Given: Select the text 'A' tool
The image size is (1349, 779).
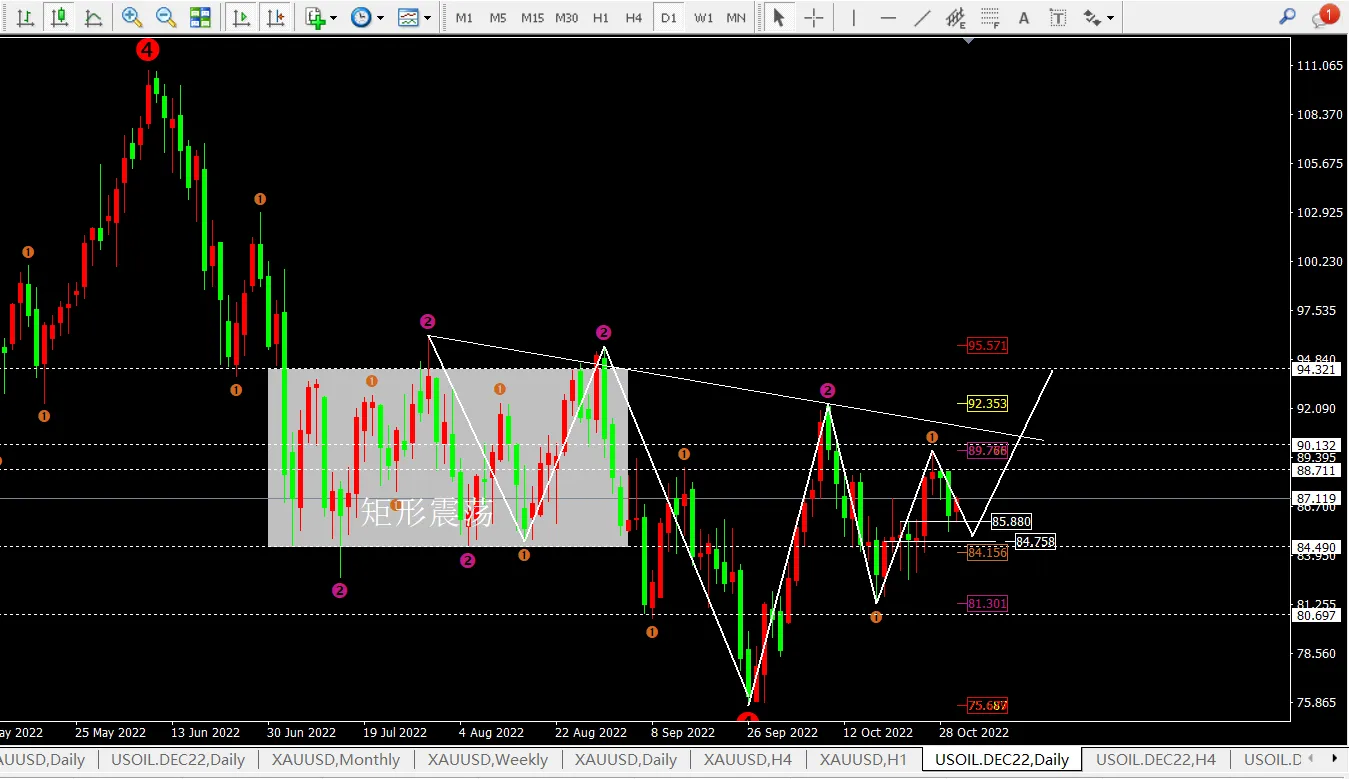Looking at the screenshot, I should (1024, 17).
